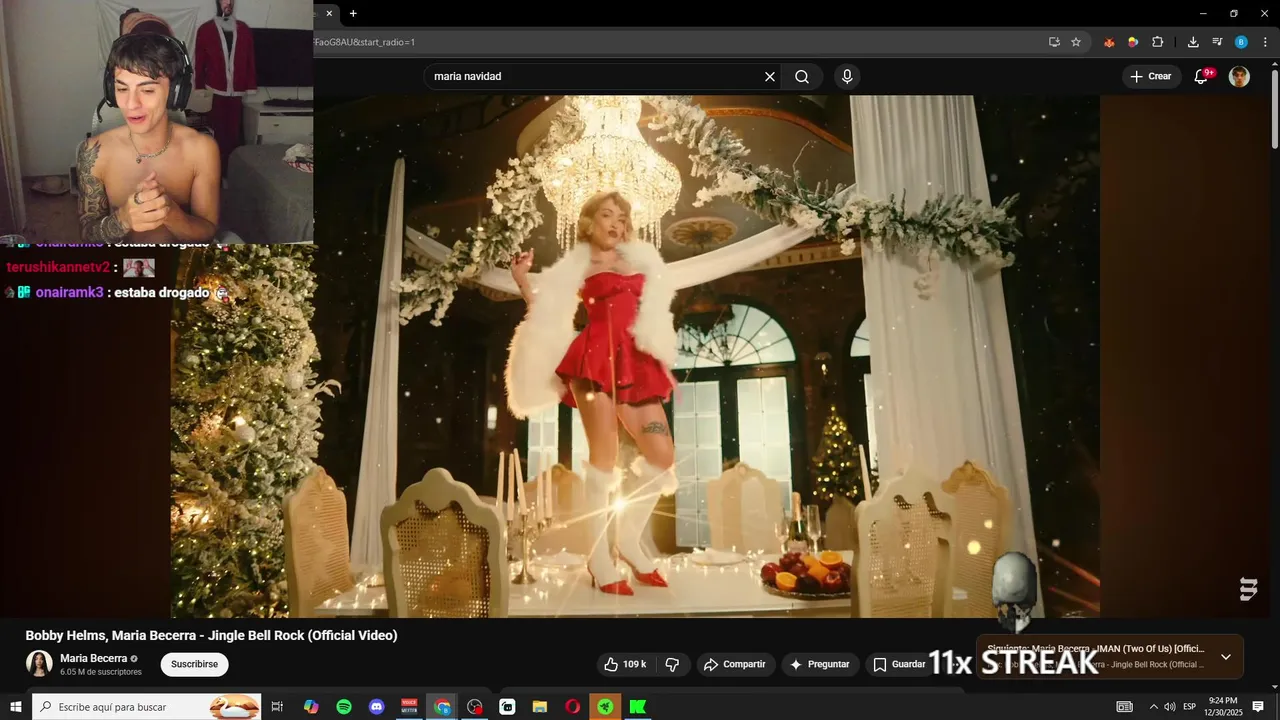Open Task View on the taskbar
Screen dimensions: 1280x720
tap(277, 707)
